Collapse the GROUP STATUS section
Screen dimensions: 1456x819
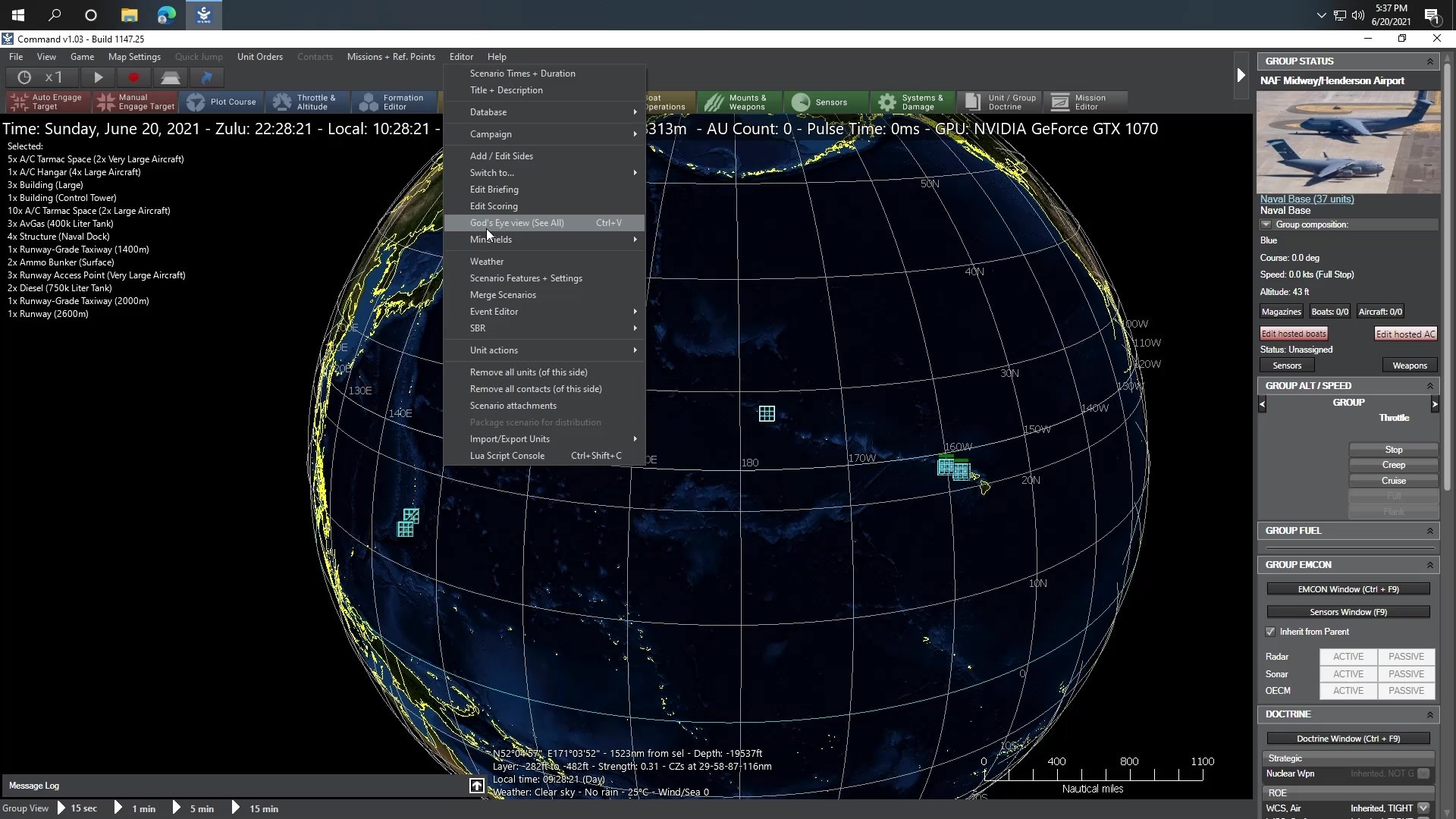1430,61
